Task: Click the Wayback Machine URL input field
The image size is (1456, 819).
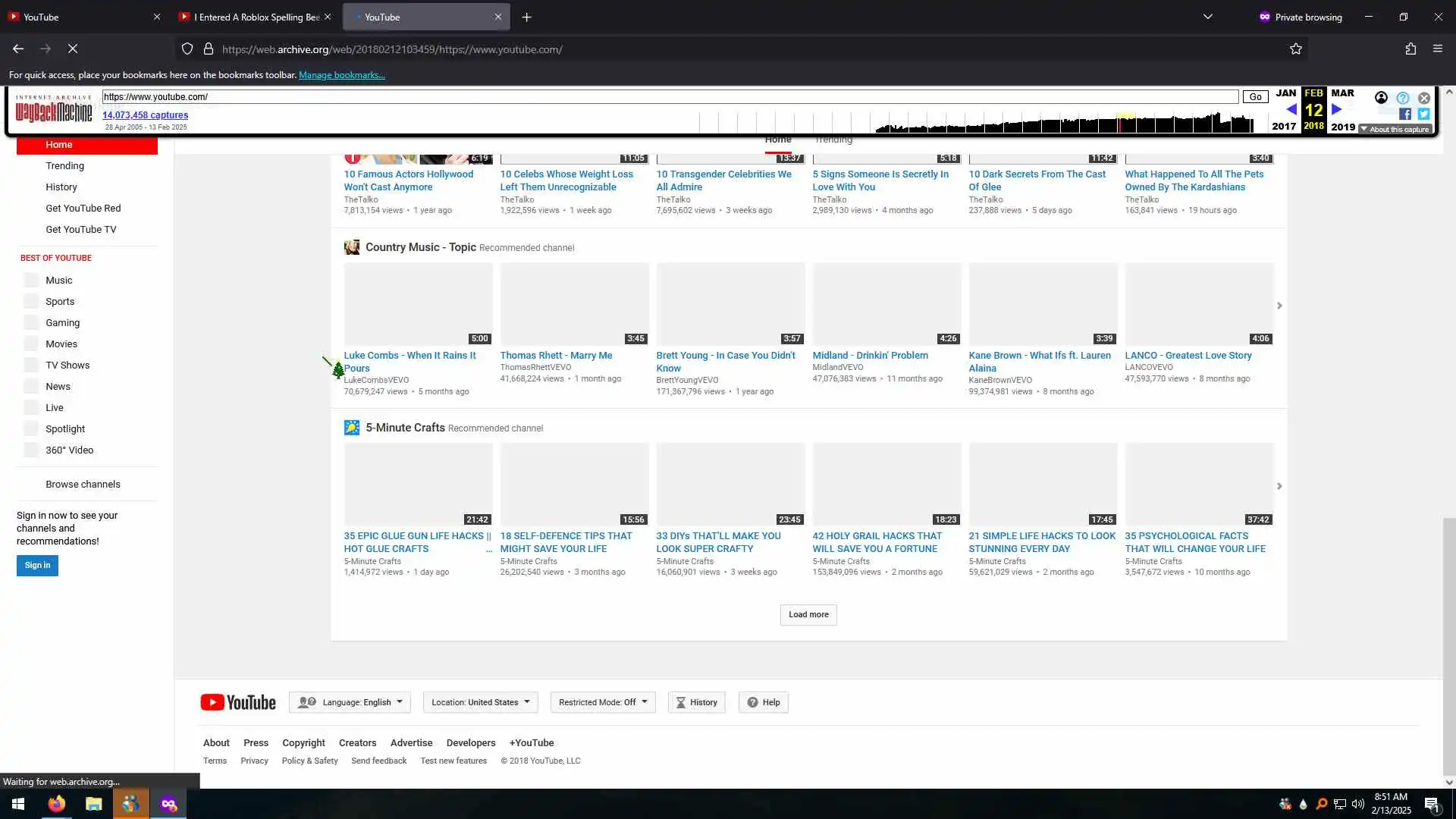Action: [667, 97]
